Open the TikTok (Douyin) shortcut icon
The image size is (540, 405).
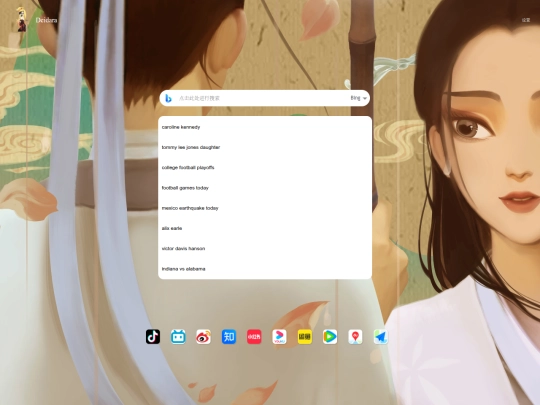(153, 337)
